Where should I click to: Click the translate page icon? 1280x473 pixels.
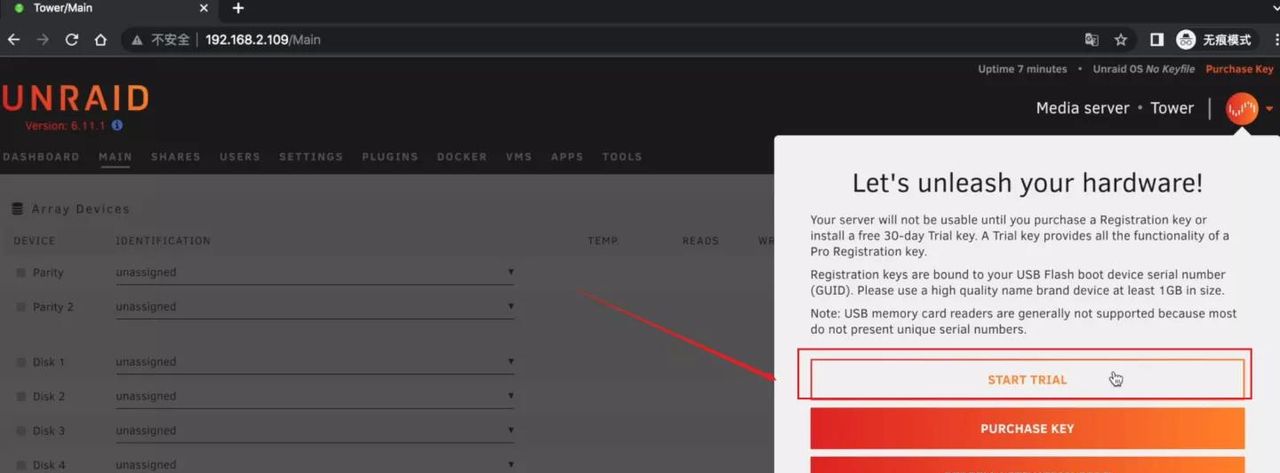pyautogui.click(x=1092, y=40)
